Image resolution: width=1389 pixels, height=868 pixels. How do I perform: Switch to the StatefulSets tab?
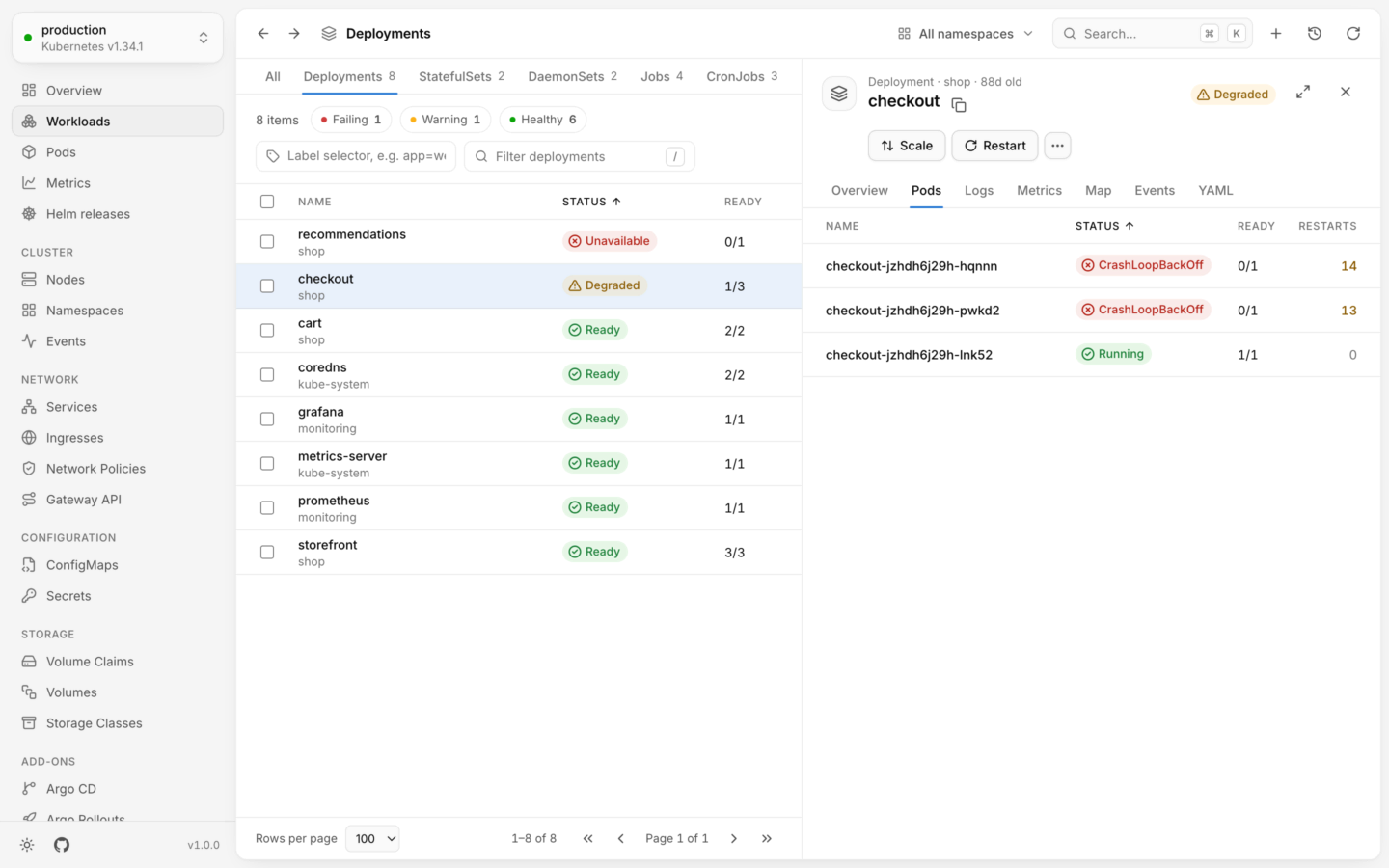[461, 76]
